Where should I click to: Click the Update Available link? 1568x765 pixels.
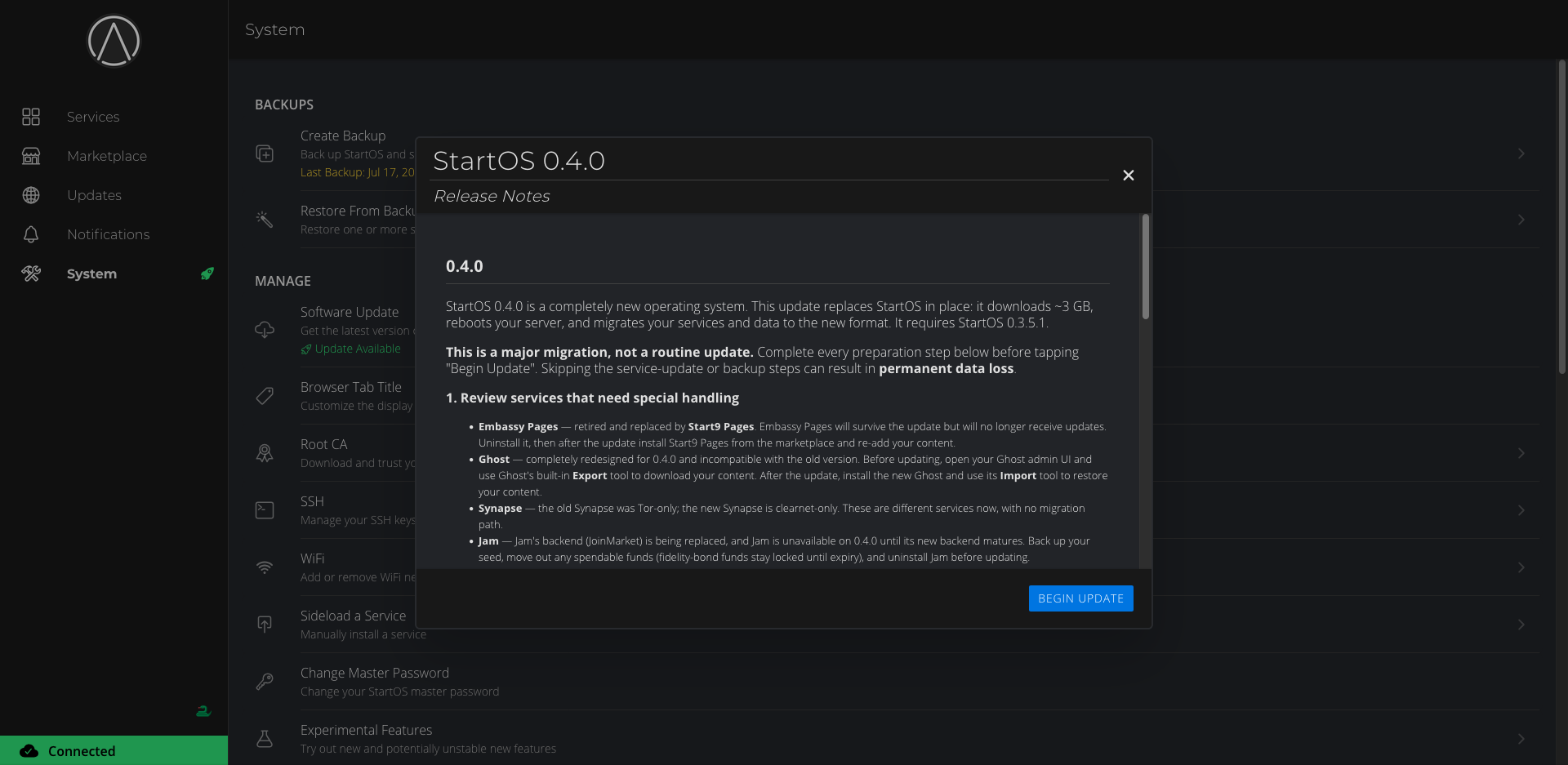(358, 349)
